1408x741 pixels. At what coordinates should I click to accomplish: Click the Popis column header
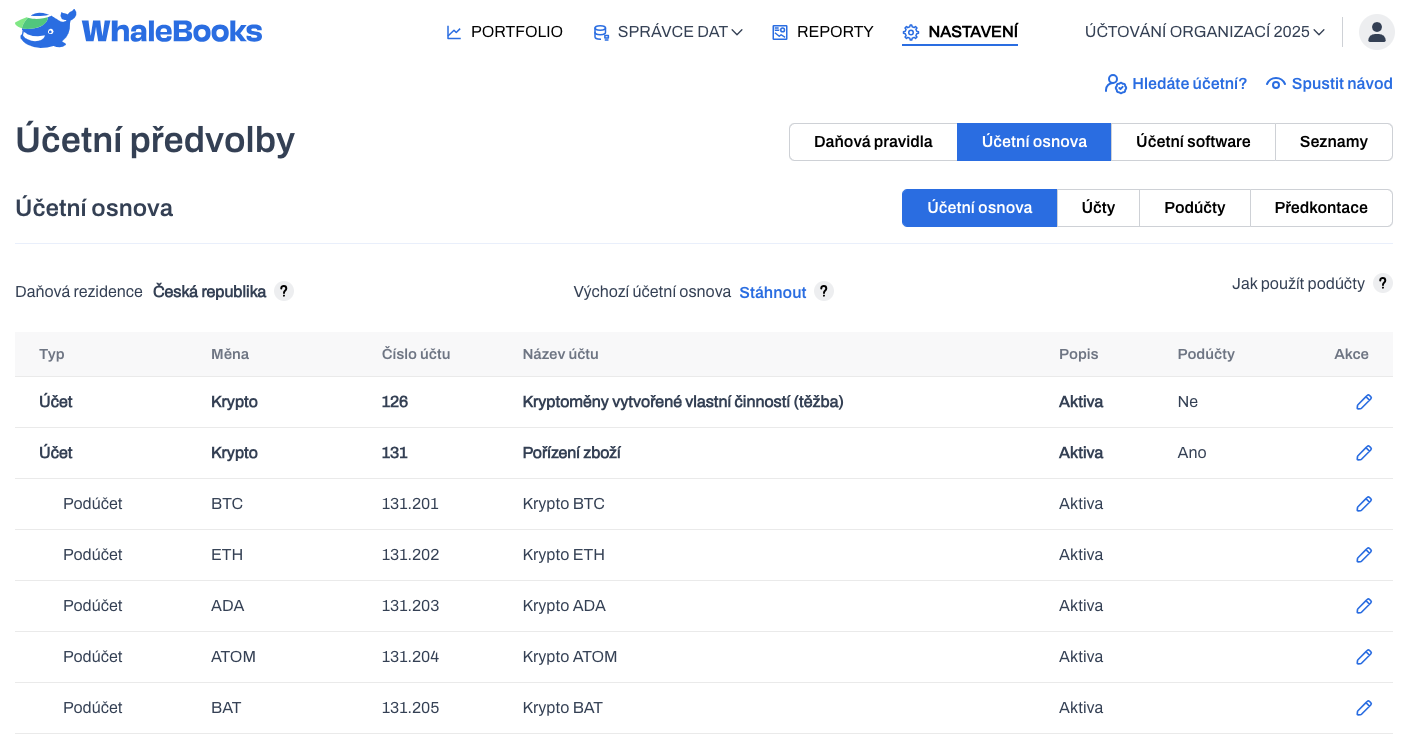click(1079, 354)
